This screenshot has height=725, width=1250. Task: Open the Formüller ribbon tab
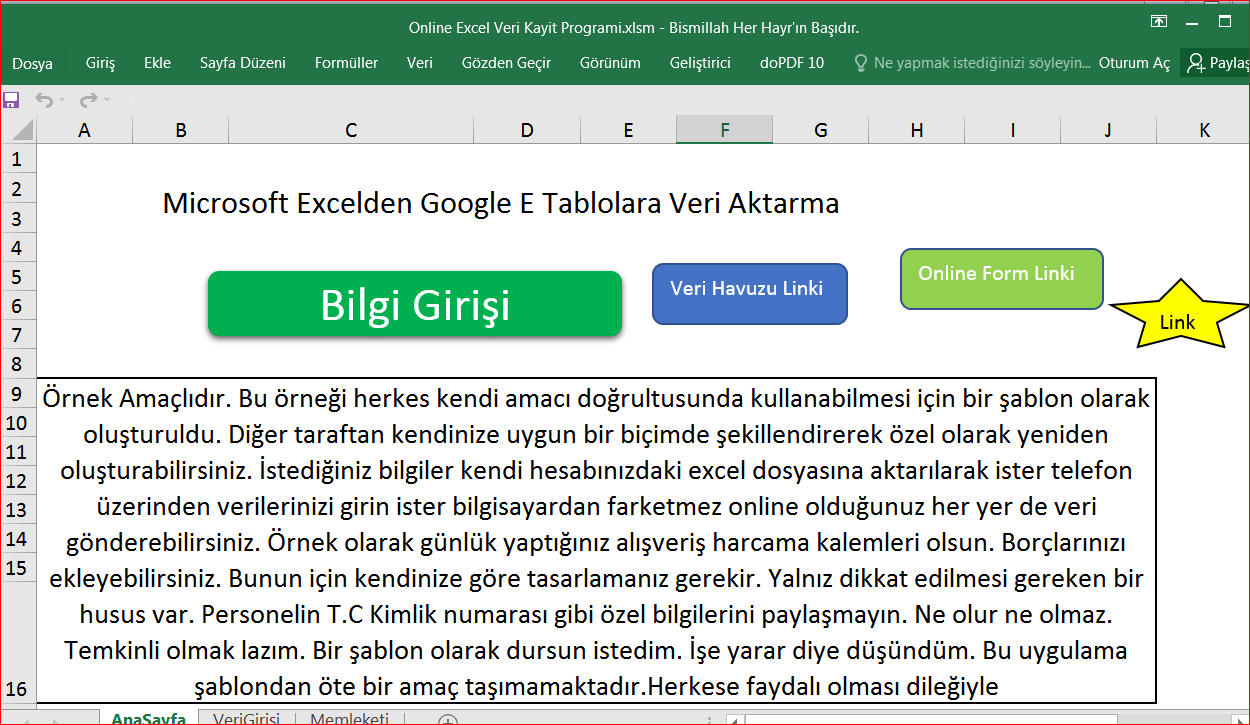(346, 63)
